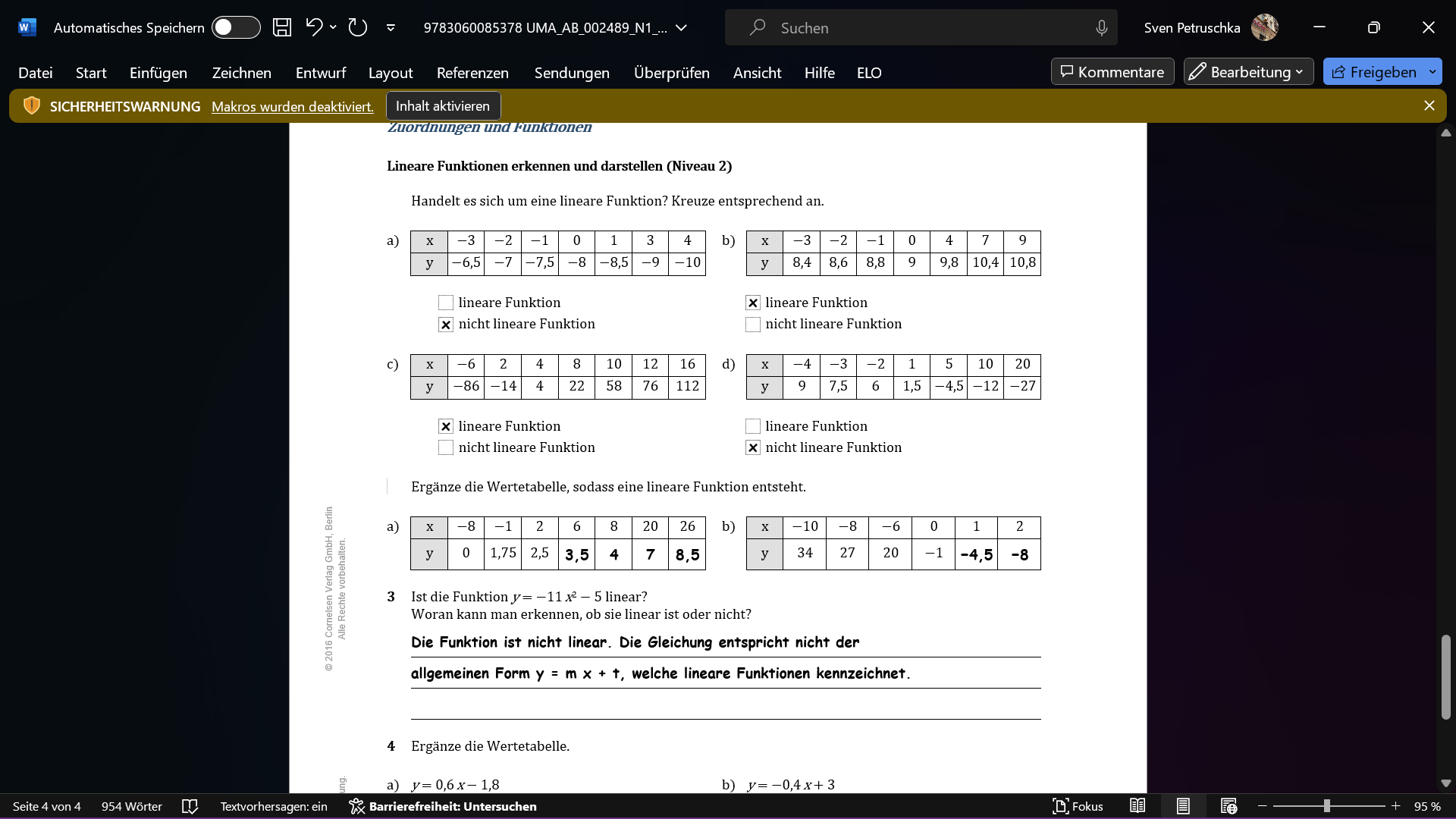The height and width of the screenshot is (819, 1456).
Task: Check nicht lineare Funktion for table 1c
Action: pos(446,447)
